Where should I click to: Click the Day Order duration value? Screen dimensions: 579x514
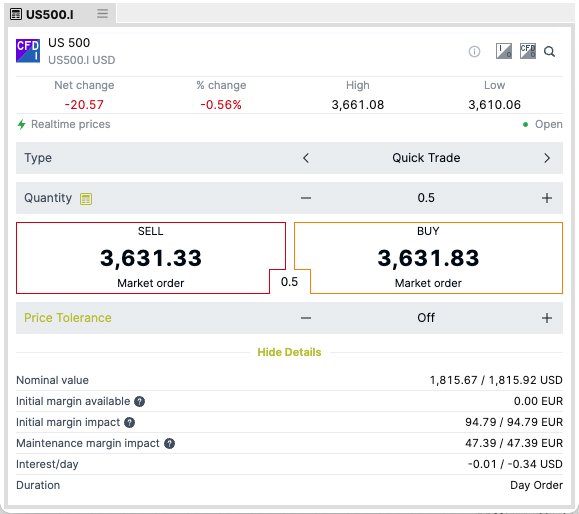[536, 485]
